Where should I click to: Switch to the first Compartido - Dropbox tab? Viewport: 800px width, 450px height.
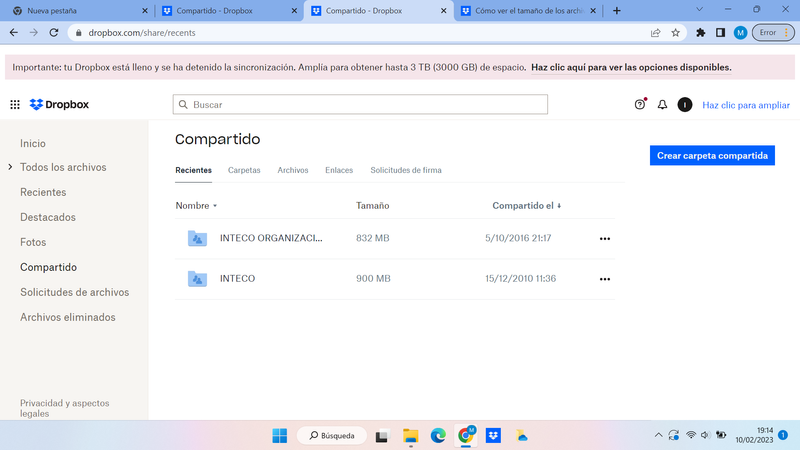229,11
